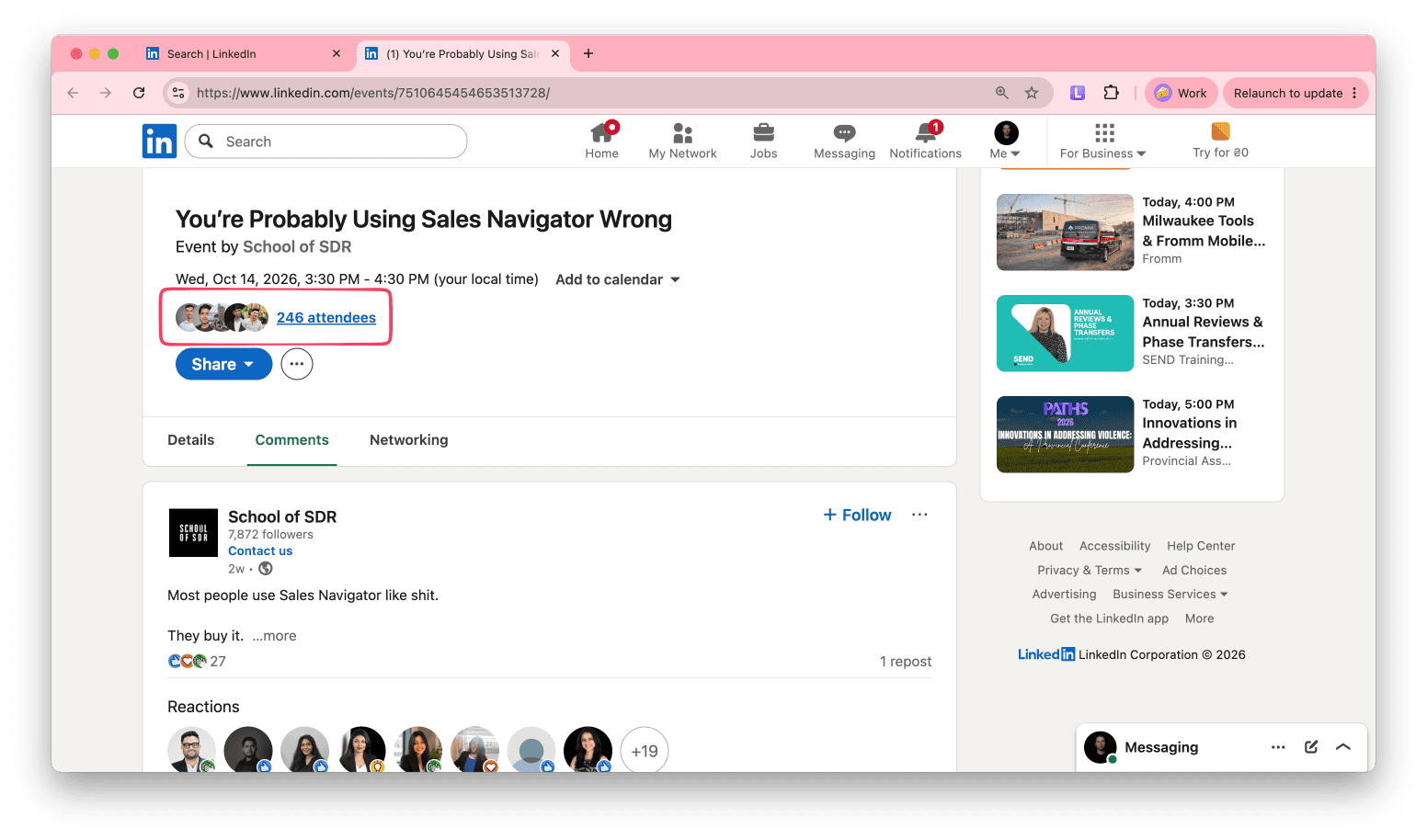Open the Messaging speech bubble icon
The width and height of the screenshot is (1427, 840).
click(x=844, y=132)
